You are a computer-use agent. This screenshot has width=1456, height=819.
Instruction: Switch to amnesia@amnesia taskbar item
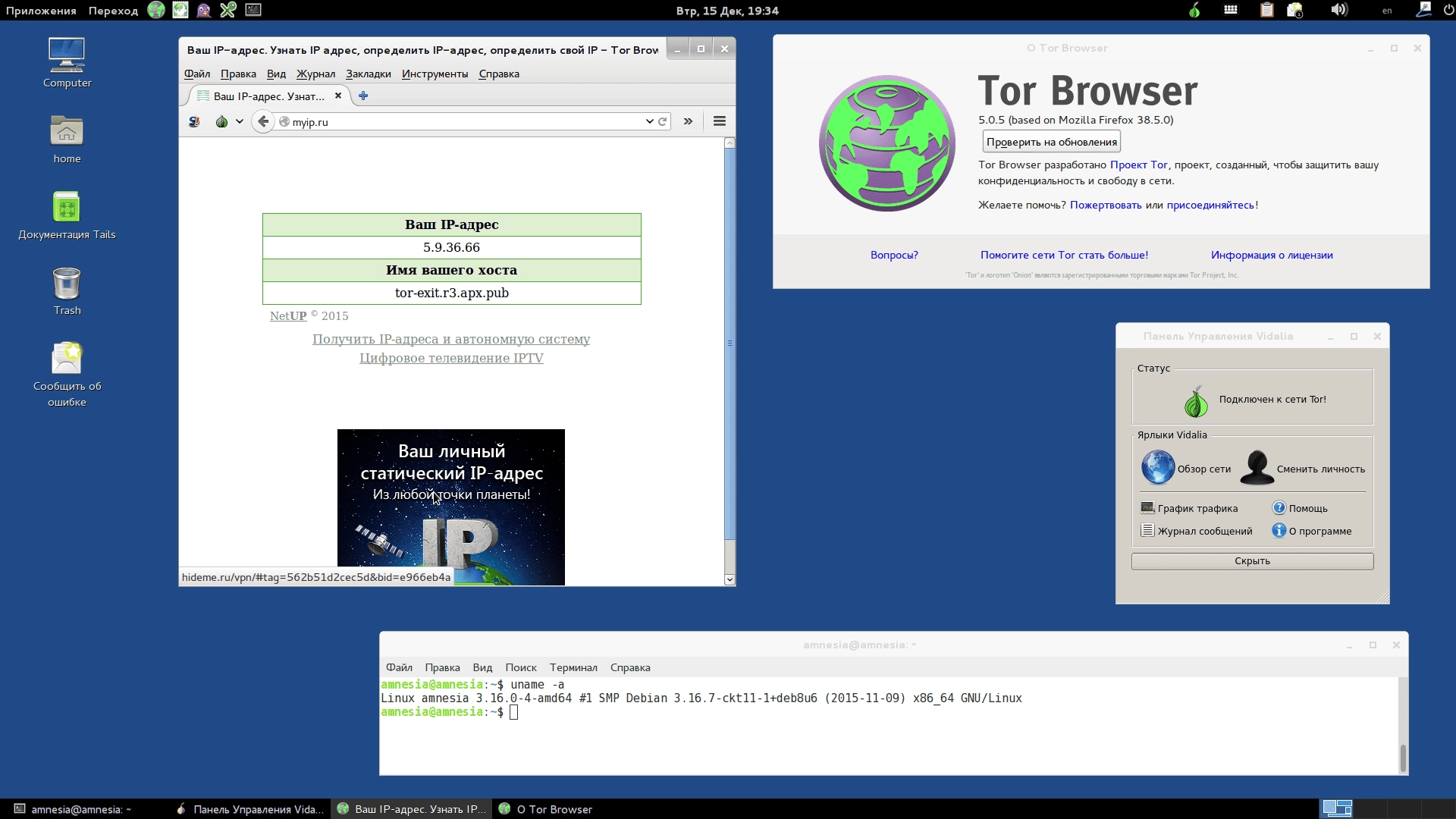coord(82,809)
